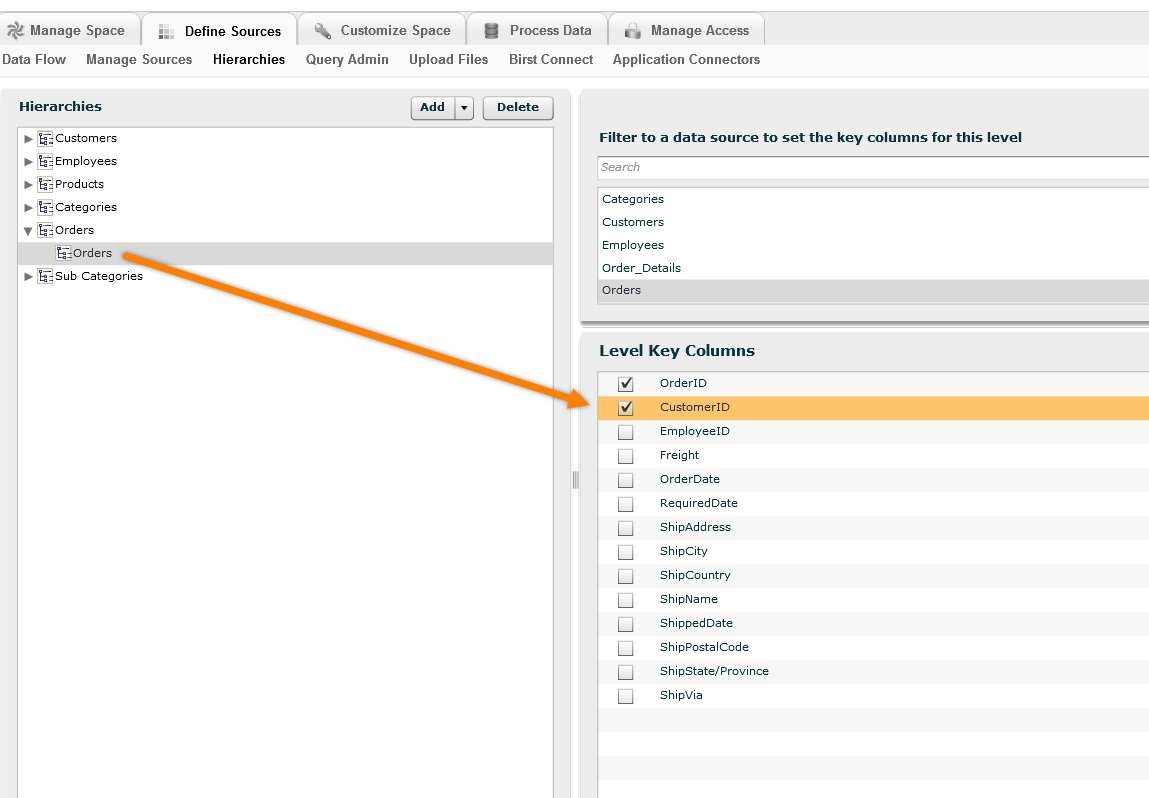Click the Process Data database icon
This screenshot has height=798, width=1149.
click(x=492, y=31)
